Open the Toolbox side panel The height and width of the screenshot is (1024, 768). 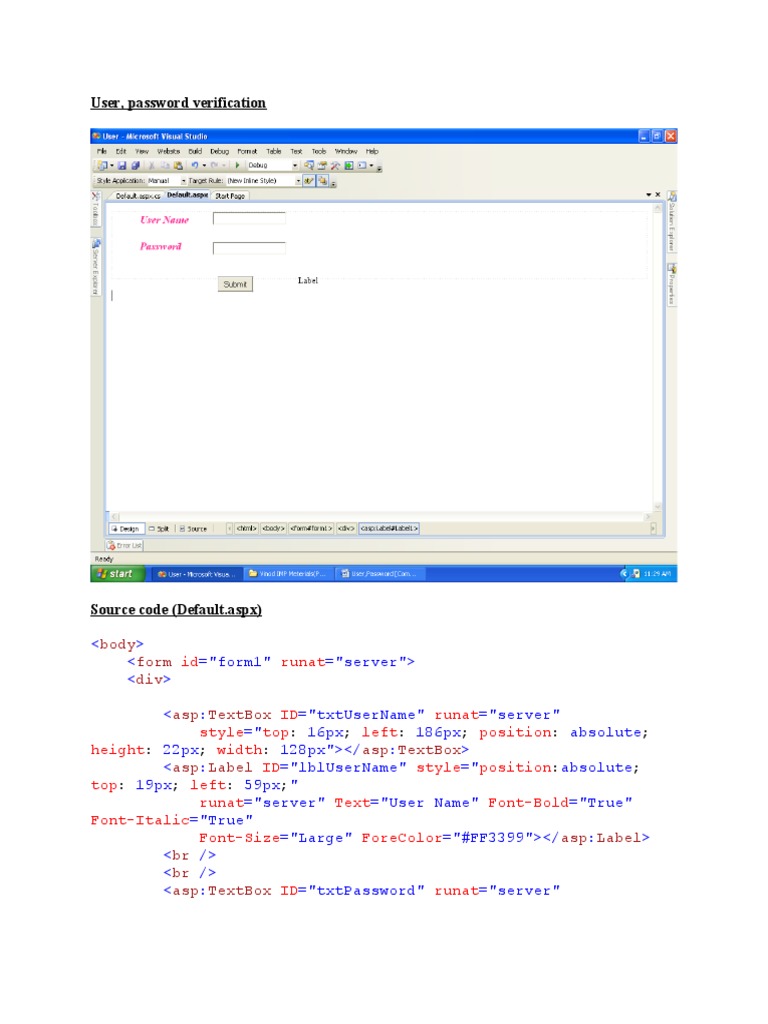click(97, 213)
